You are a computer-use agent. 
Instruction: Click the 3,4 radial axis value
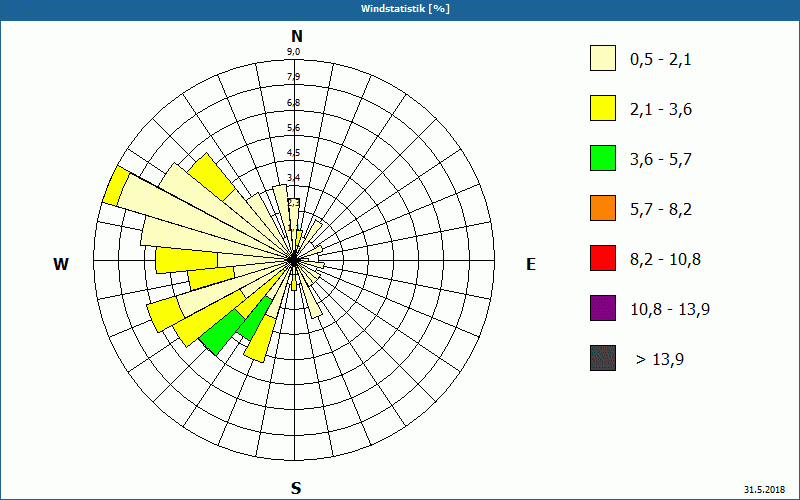pyautogui.click(x=293, y=178)
